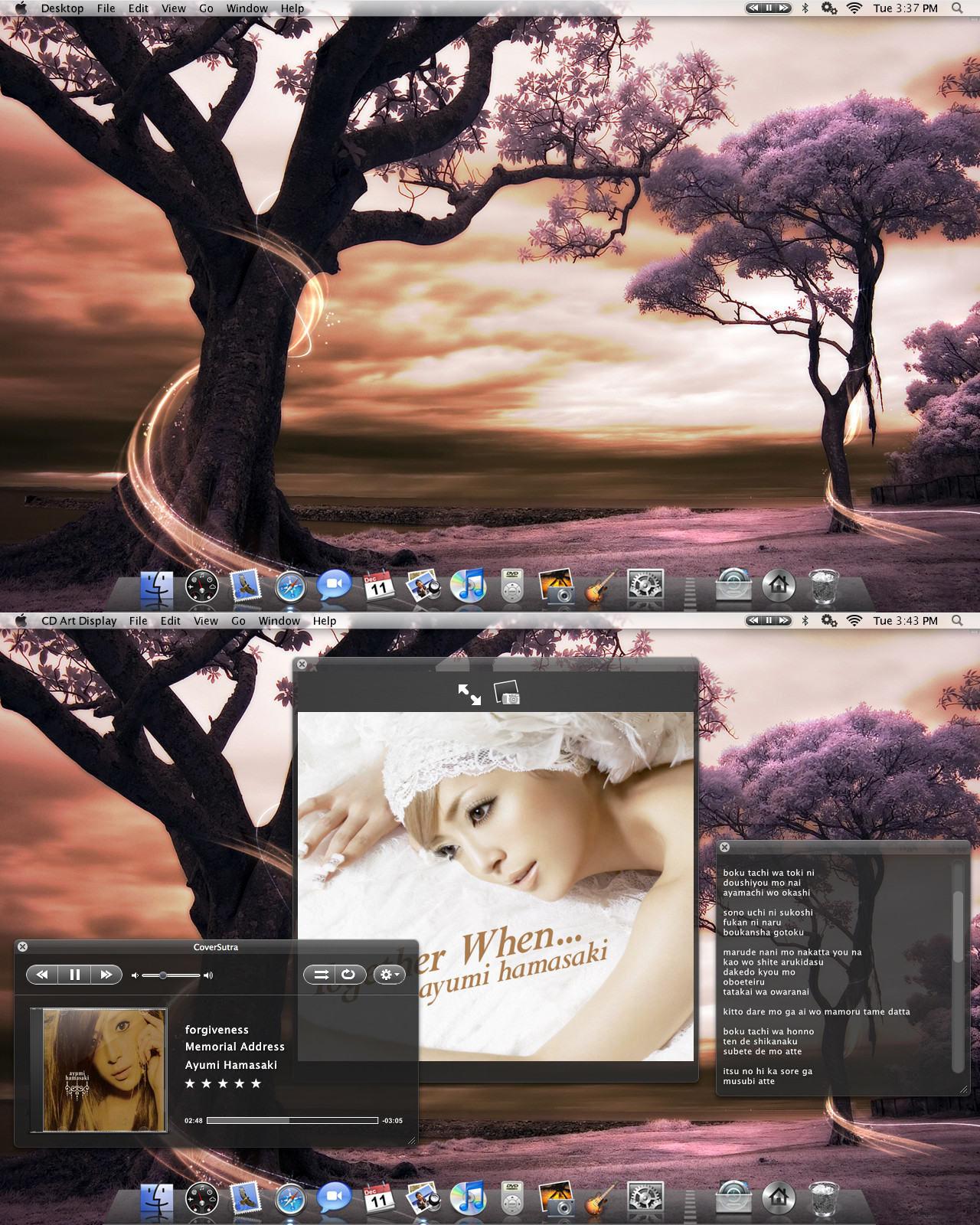Toggle shuffle in the CoverSutra window
980x1225 pixels.
[321, 975]
